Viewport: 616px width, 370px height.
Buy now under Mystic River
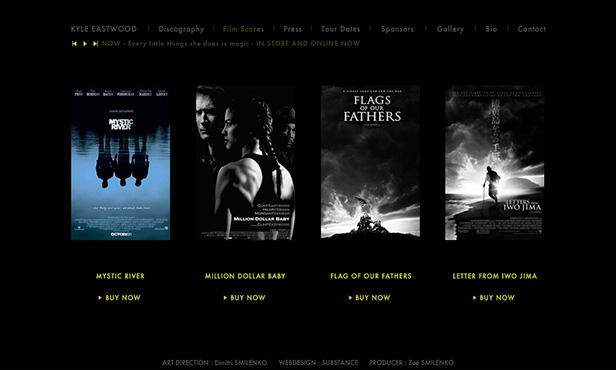[x=119, y=298]
